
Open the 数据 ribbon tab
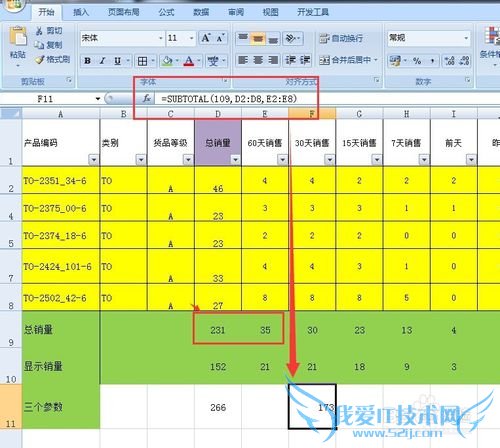[x=201, y=12]
